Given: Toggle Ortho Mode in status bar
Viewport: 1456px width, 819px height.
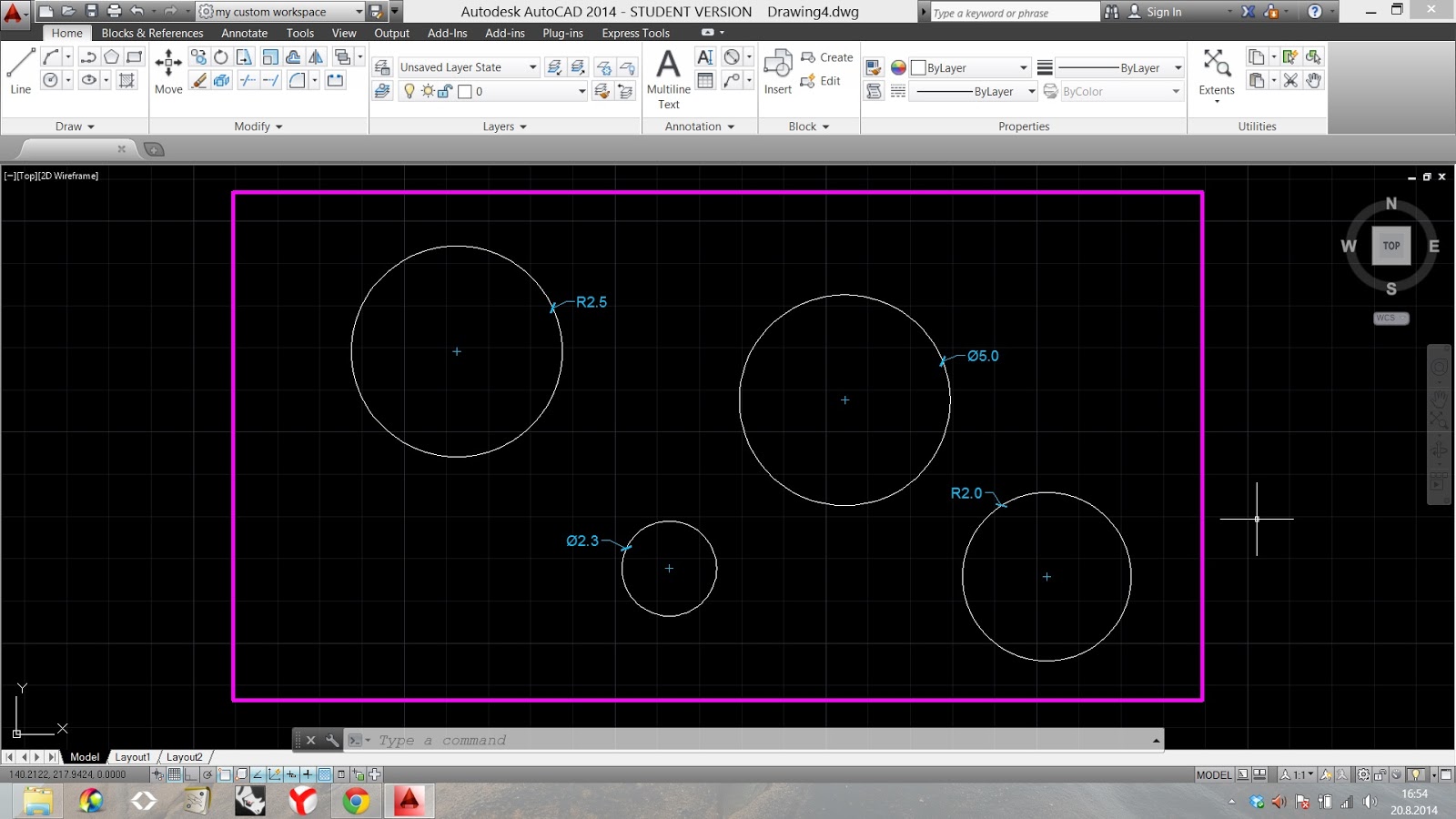Looking at the screenshot, I should (x=191, y=774).
